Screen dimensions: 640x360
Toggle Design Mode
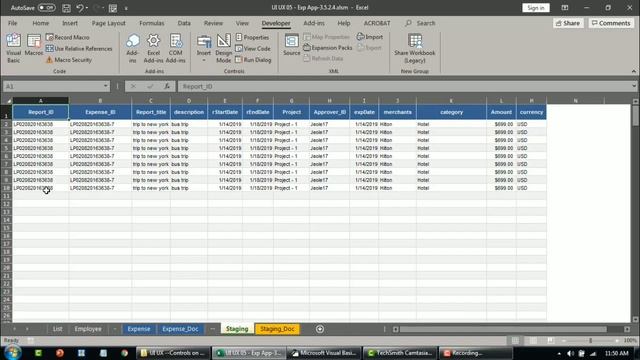click(x=224, y=48)
